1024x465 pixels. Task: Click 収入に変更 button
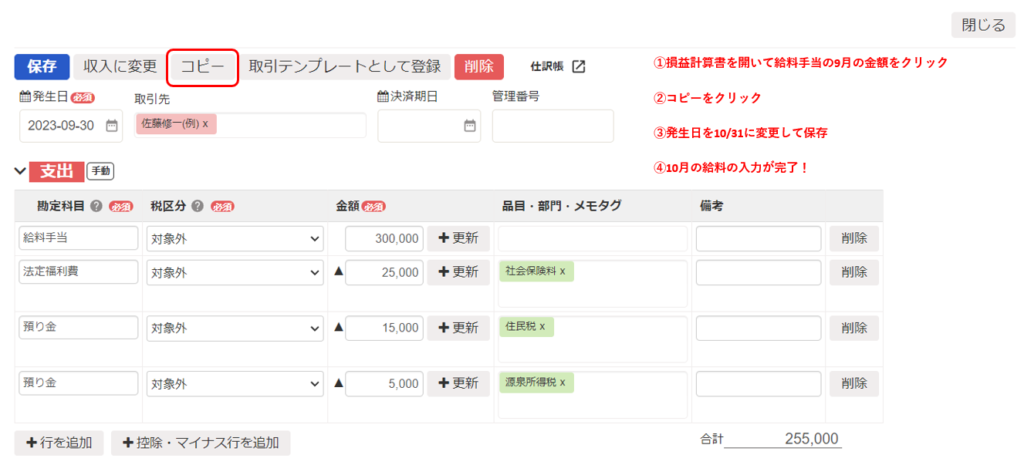120,67
